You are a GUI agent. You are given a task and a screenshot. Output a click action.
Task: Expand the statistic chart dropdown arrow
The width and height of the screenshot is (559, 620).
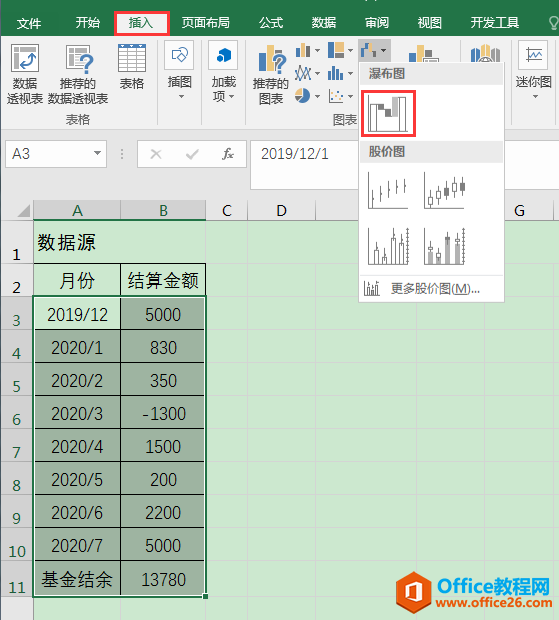coord(350,74)
